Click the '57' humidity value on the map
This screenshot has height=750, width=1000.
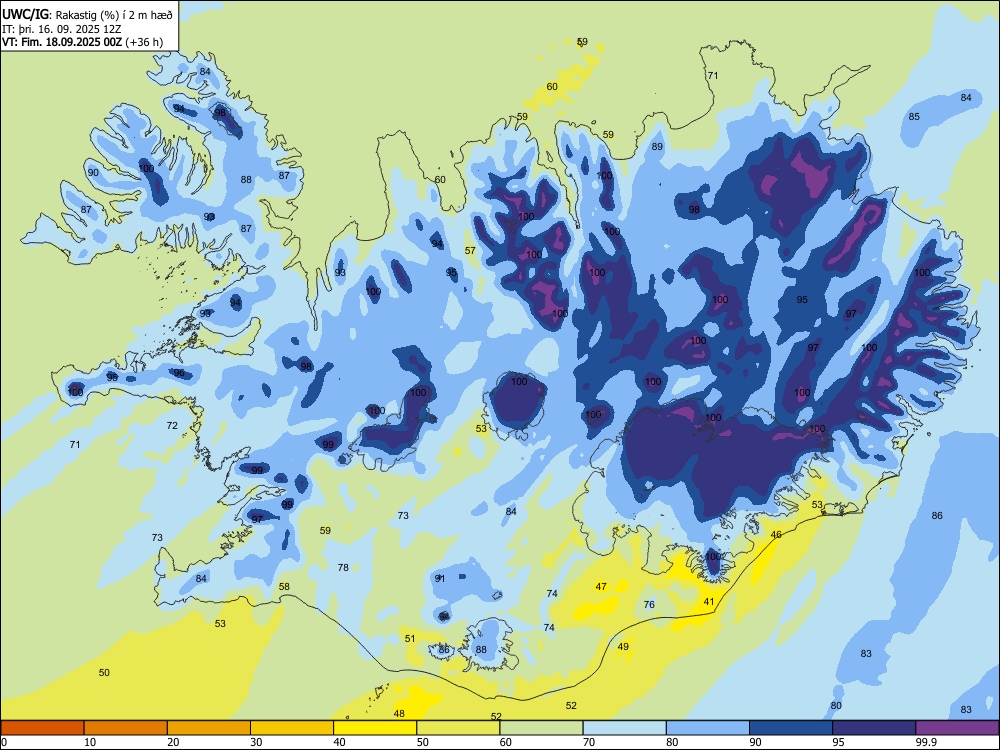pos(470,251)
